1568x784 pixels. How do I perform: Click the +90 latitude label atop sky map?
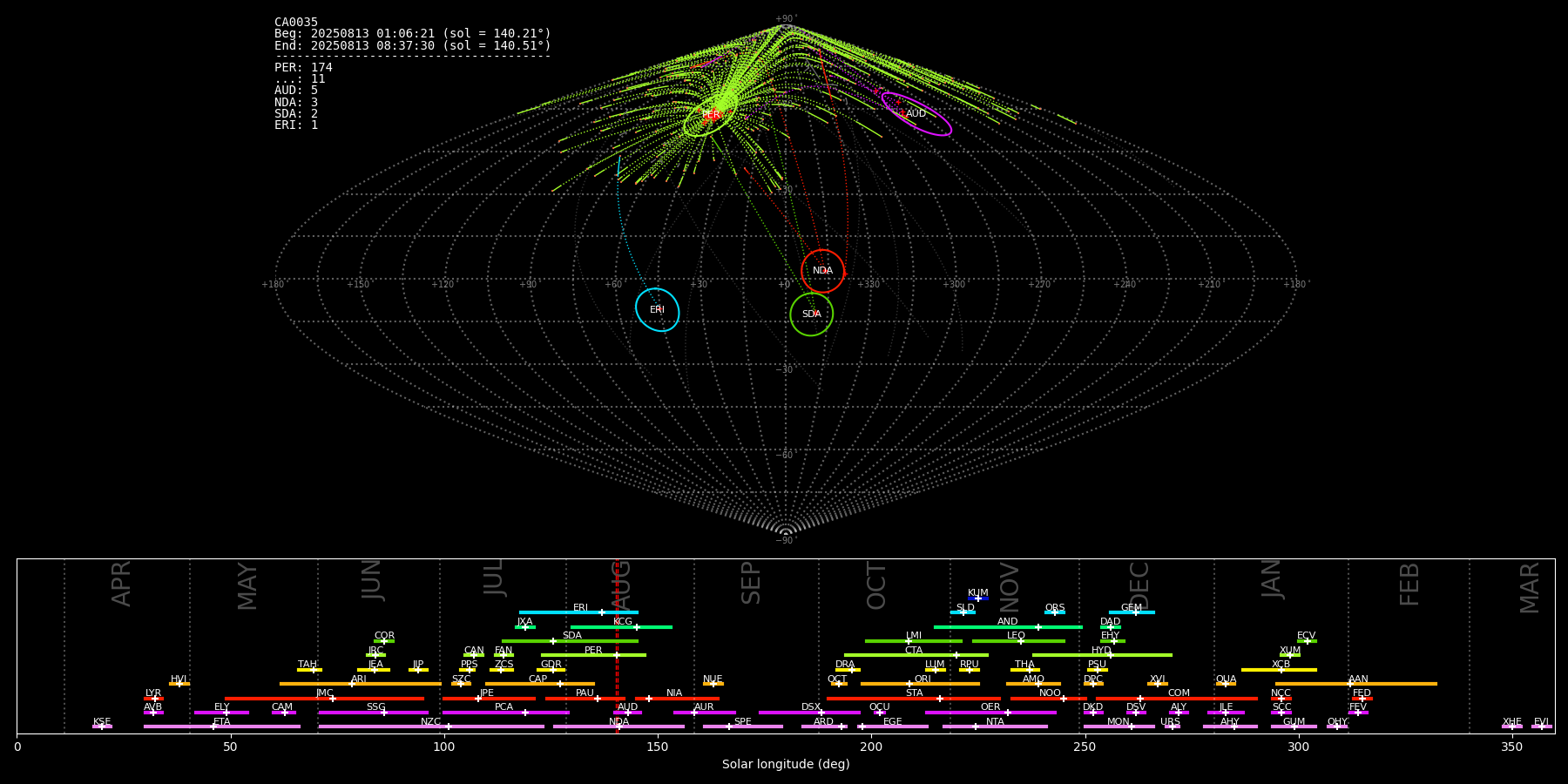[x=786, y=19]
